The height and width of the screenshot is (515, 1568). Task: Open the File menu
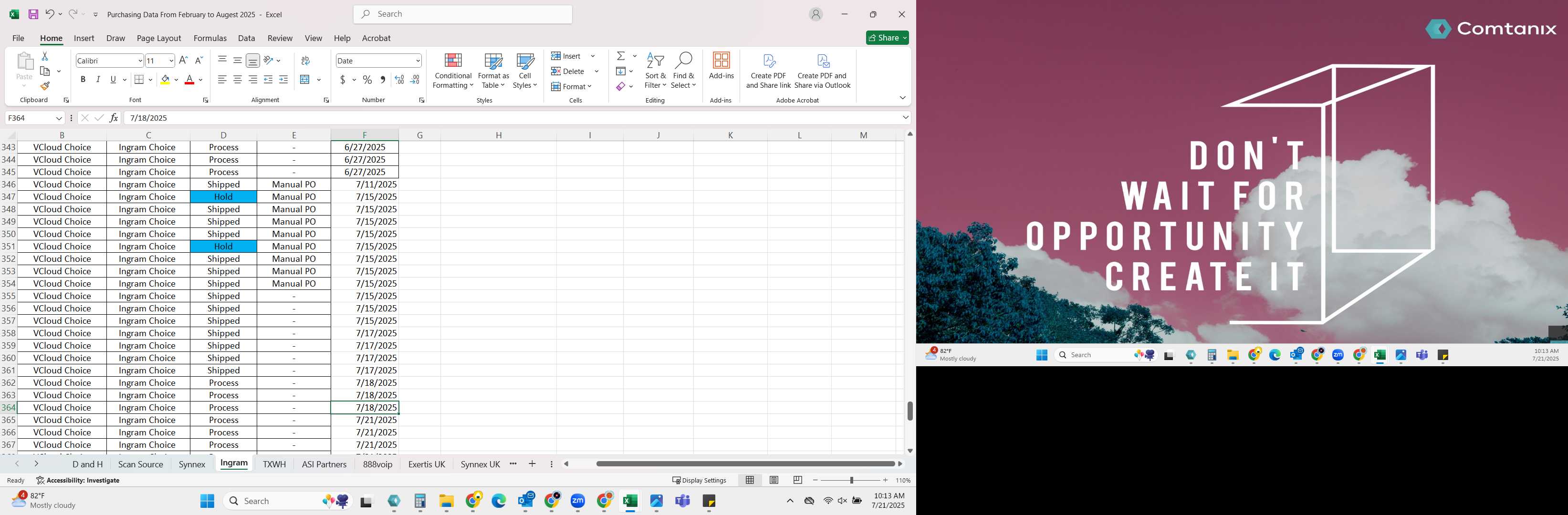(x=18, y=38)
